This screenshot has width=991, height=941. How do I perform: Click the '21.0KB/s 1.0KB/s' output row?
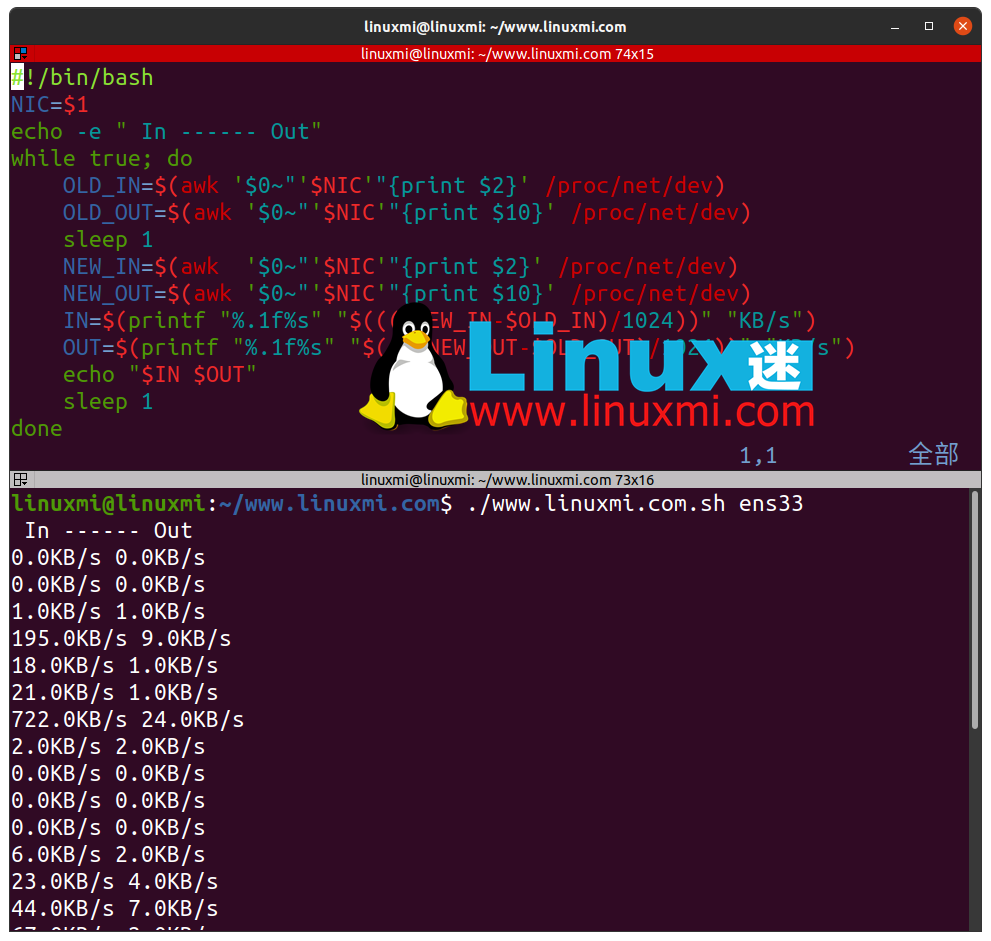point(114,693)
